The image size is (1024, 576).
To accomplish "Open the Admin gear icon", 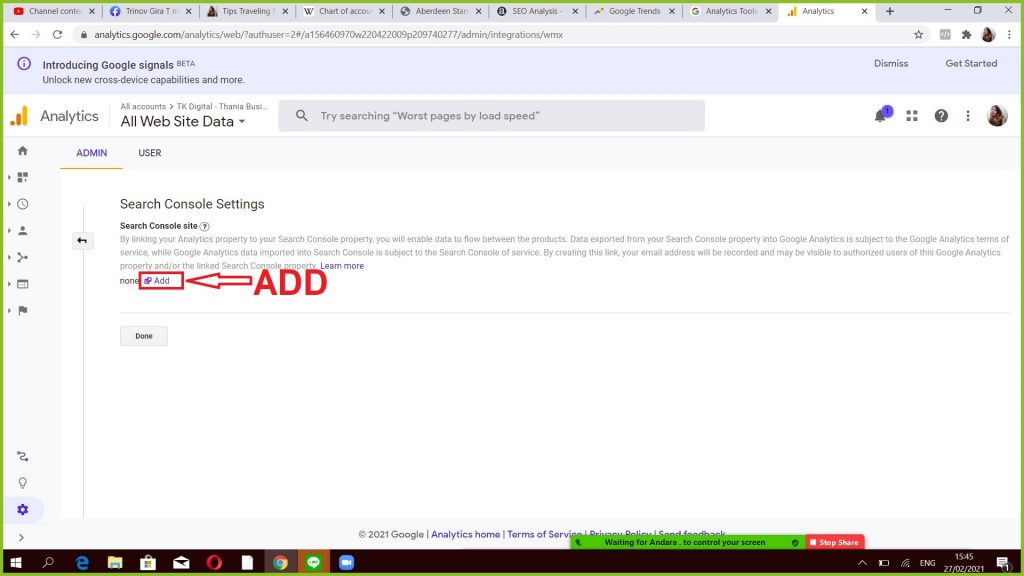I will point(22,510).
